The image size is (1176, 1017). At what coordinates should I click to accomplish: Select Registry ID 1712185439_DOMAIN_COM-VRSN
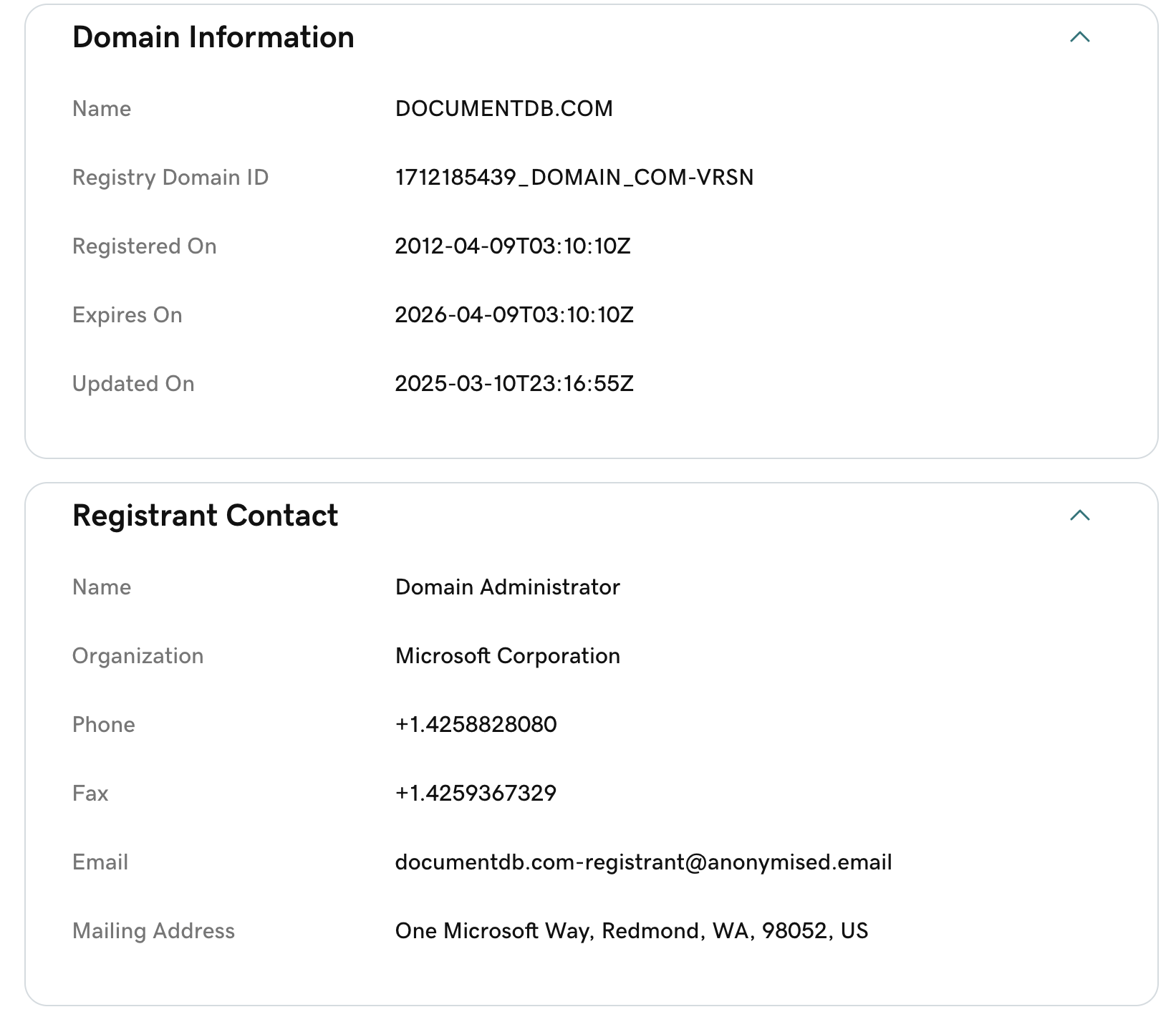[x=574, y=178]
